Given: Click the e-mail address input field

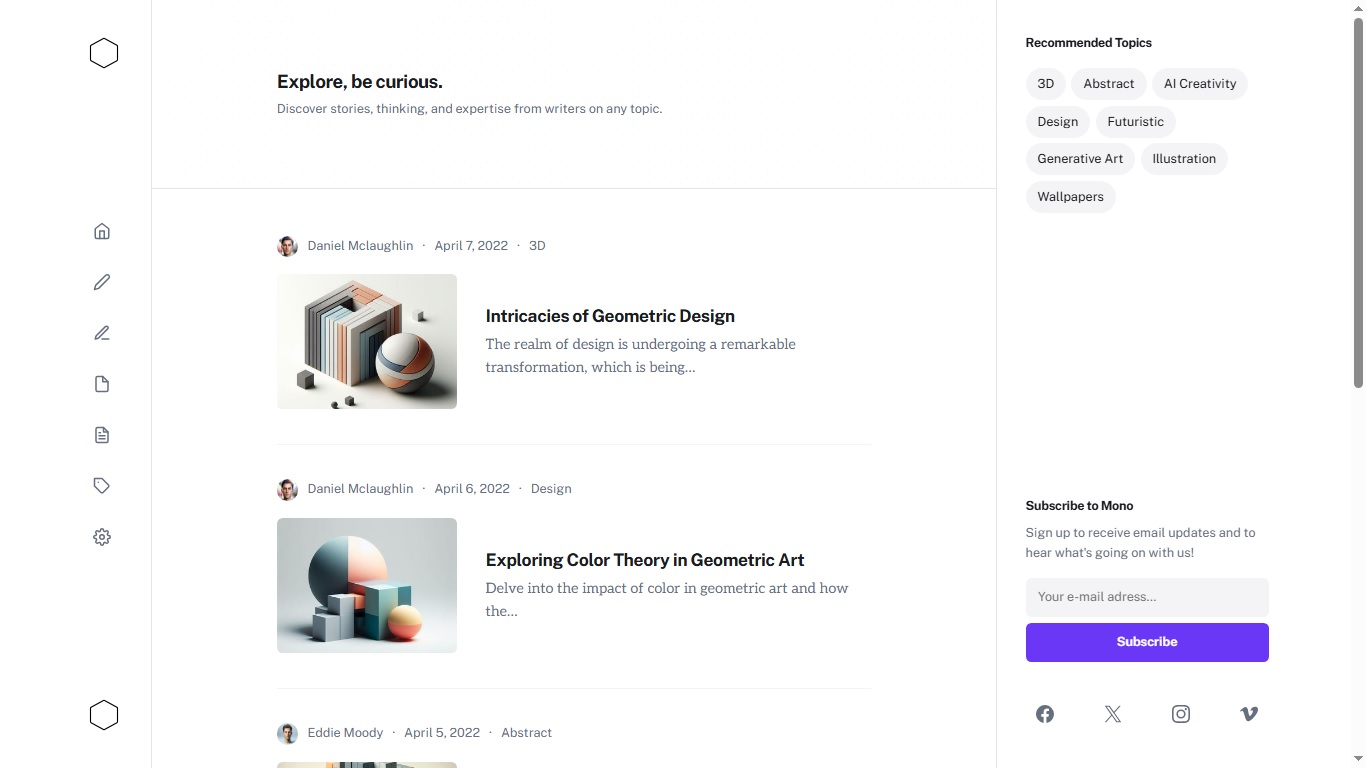Looking at the screenshot, I should point(1147,597).
